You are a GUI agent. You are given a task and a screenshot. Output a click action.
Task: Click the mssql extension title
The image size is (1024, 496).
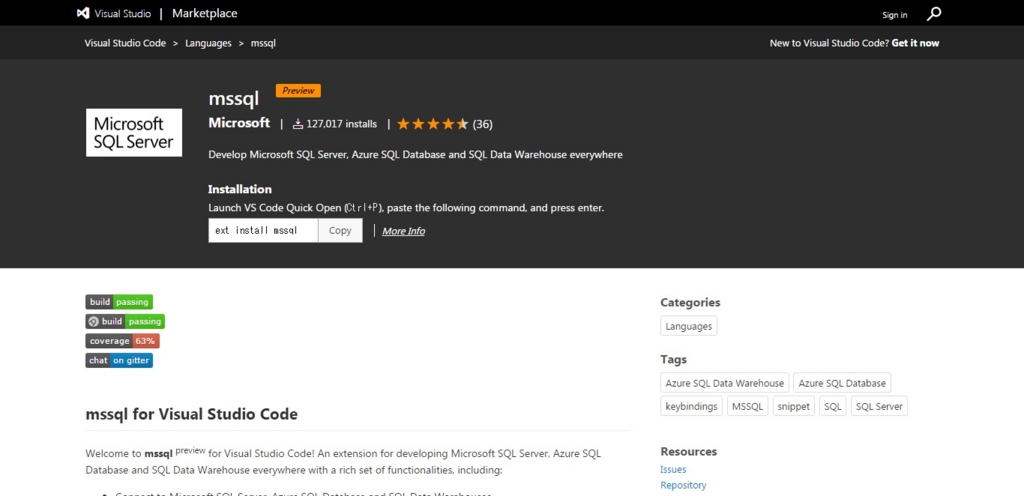[234, 99]
